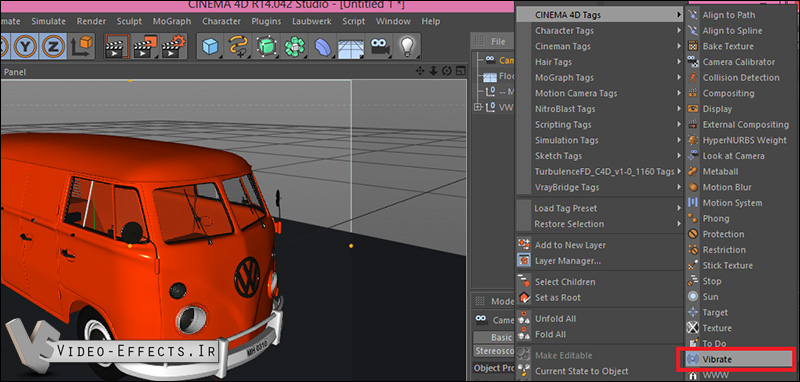Viewport: 800px width, 382px height.
Task: Expand the Simulation Tags submenu
Action: [600, 140]
